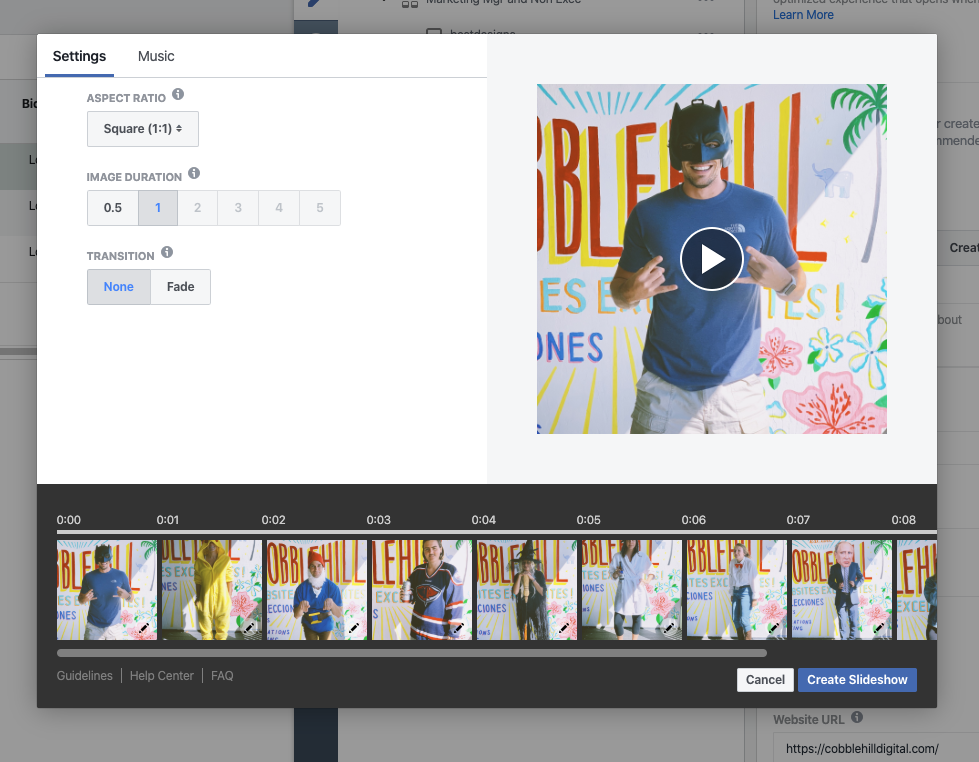
Task: Open the Help Center link
Action: 162,676
